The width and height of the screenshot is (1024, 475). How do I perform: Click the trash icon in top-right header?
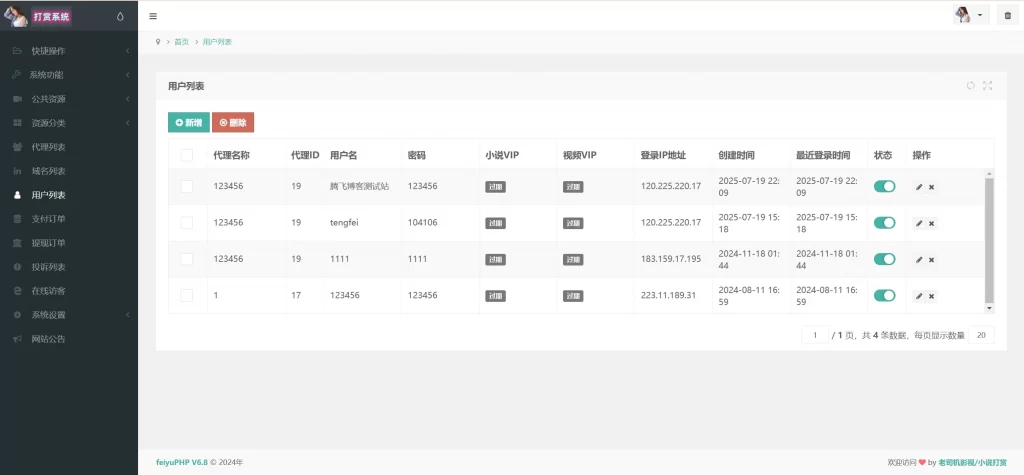point(1007,16)
